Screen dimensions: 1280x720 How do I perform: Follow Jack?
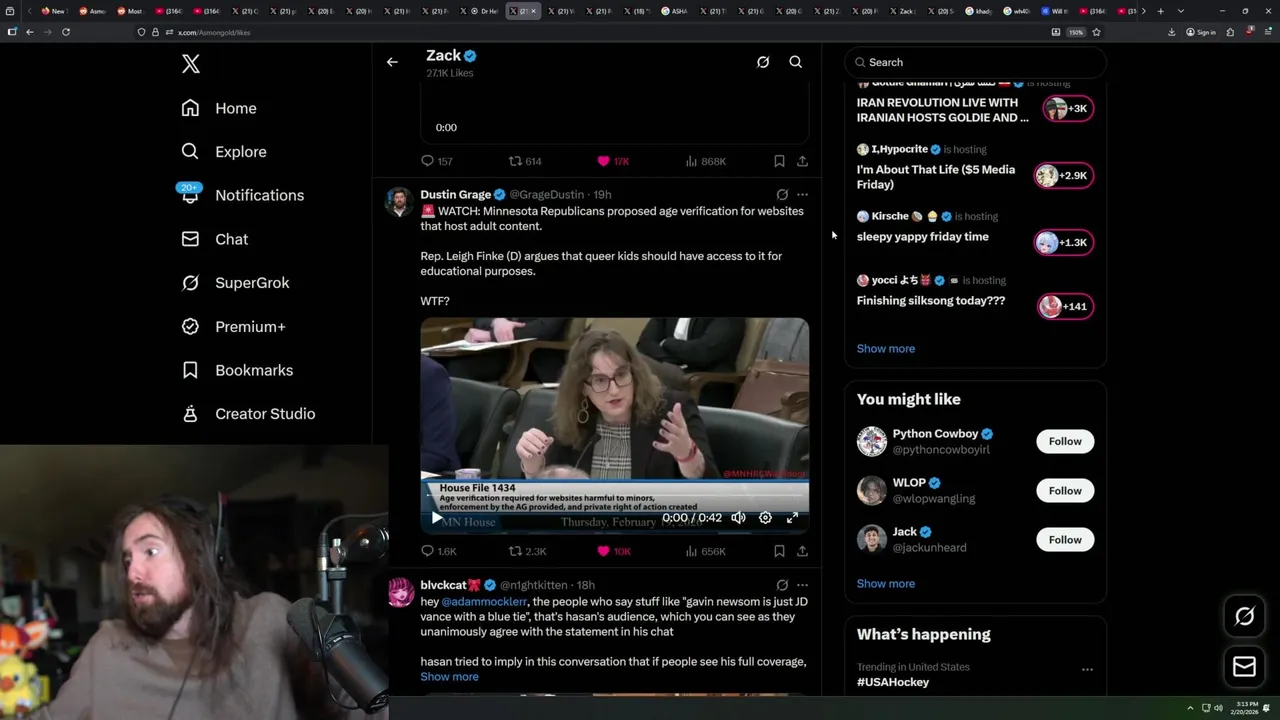click(1065, 540)
